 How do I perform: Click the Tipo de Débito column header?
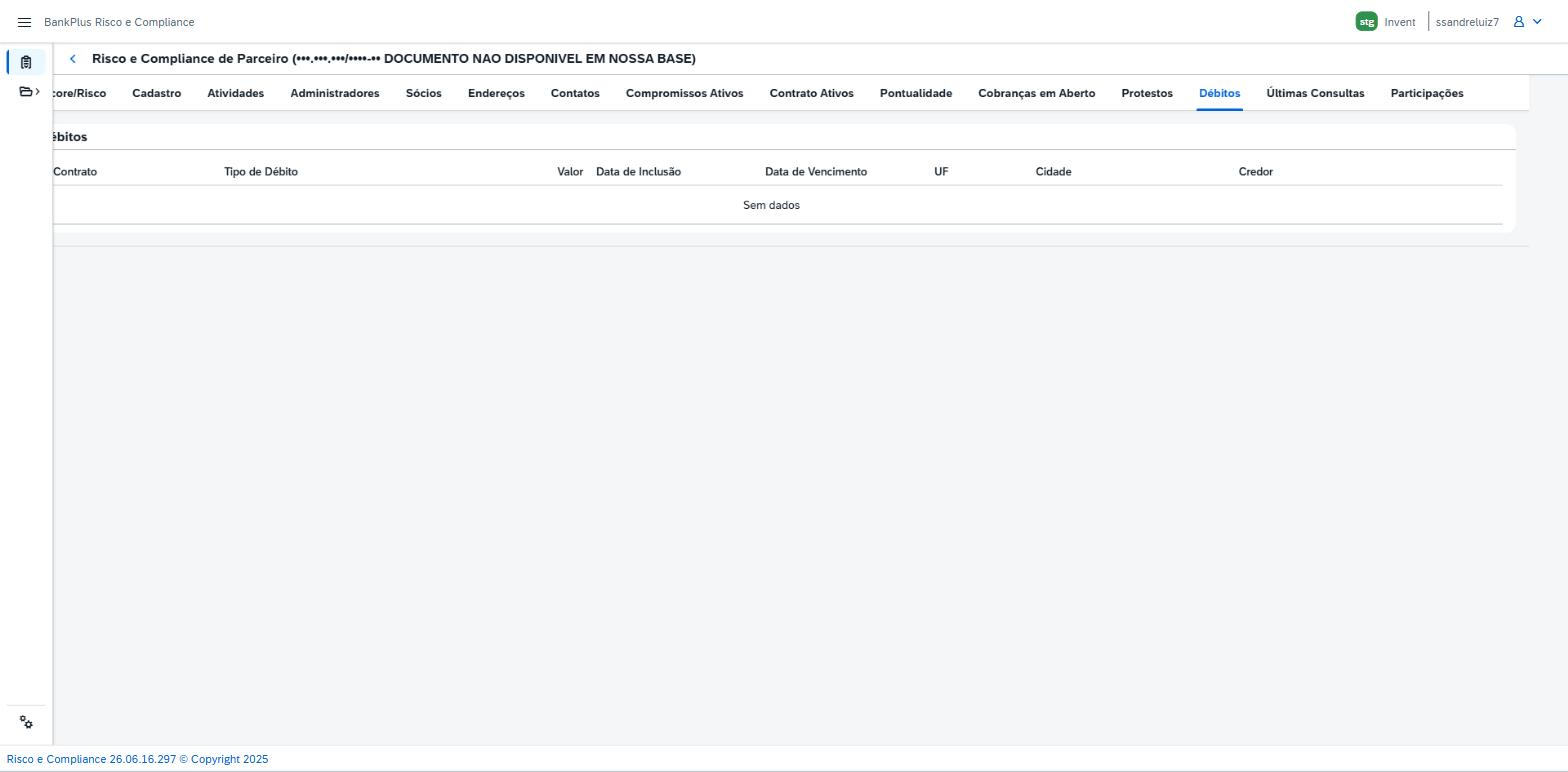(261, 172)
